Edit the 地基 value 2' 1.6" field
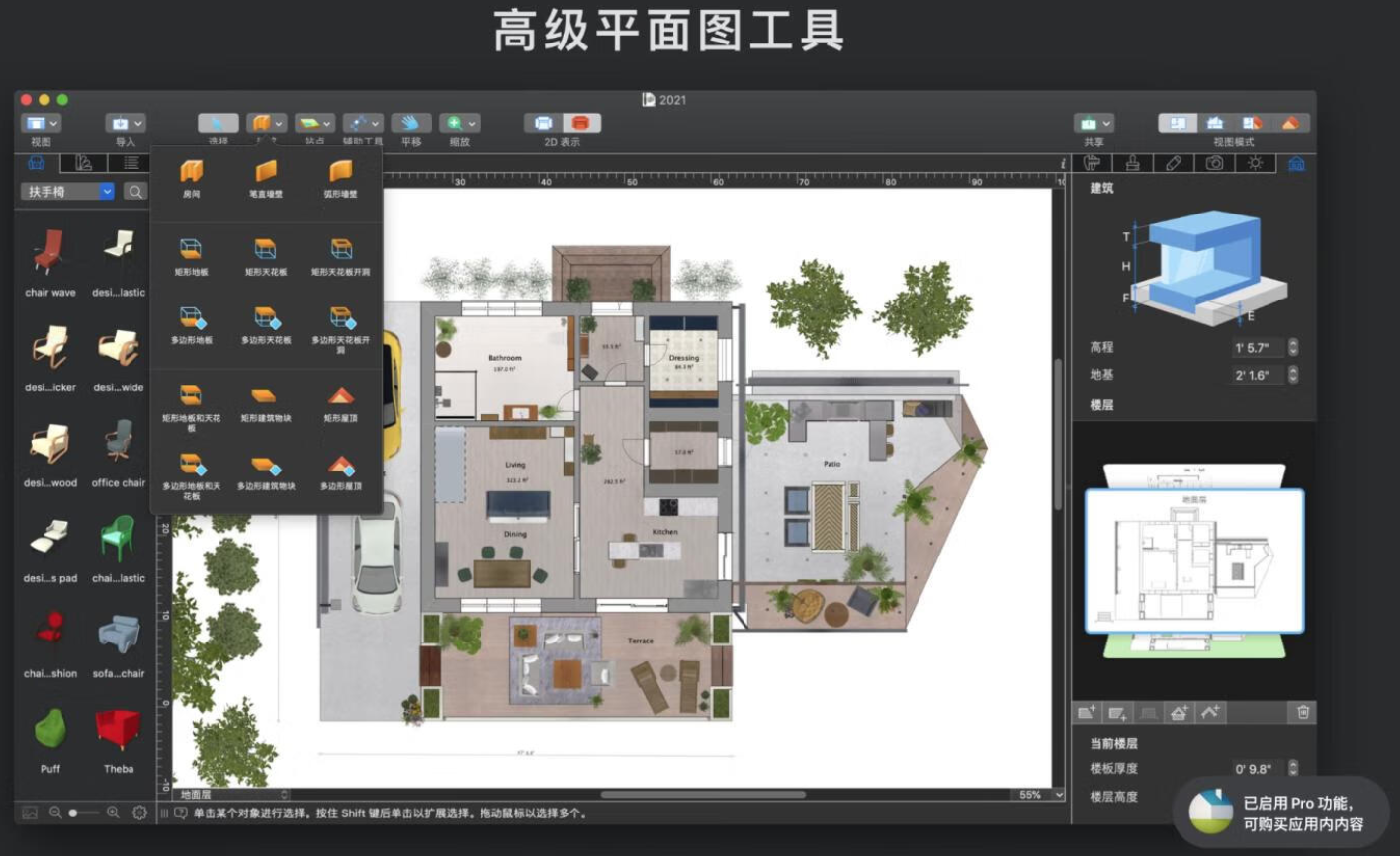 1257,375
